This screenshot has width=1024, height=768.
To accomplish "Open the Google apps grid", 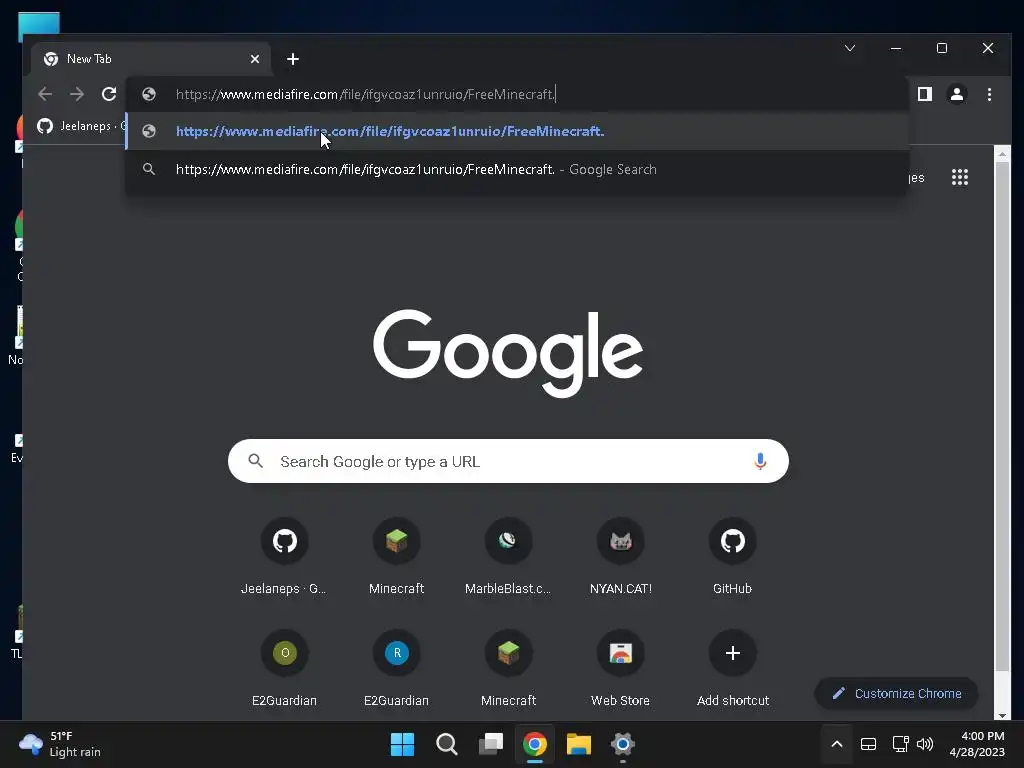I will 959,177.
